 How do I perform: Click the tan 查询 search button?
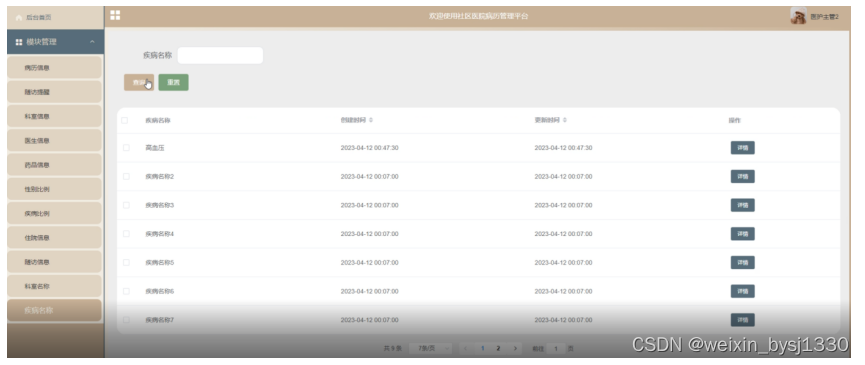coord(139,83)
